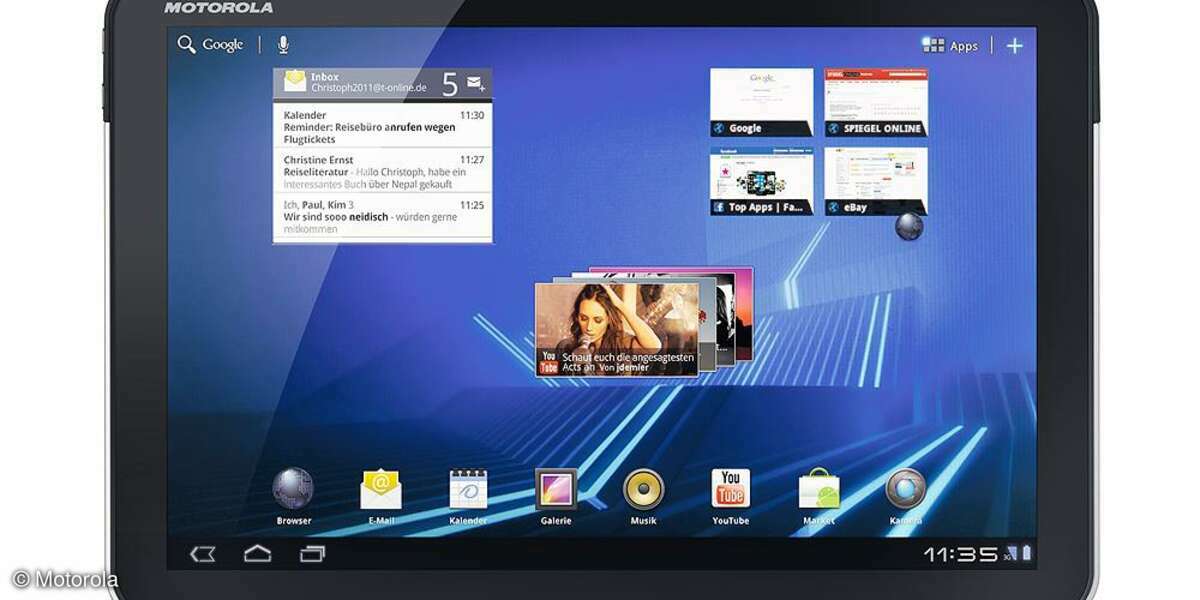Screen dimensions: 1200x600
Task: Tap the YouTube logo on the video widget
Action: (548, 362)
